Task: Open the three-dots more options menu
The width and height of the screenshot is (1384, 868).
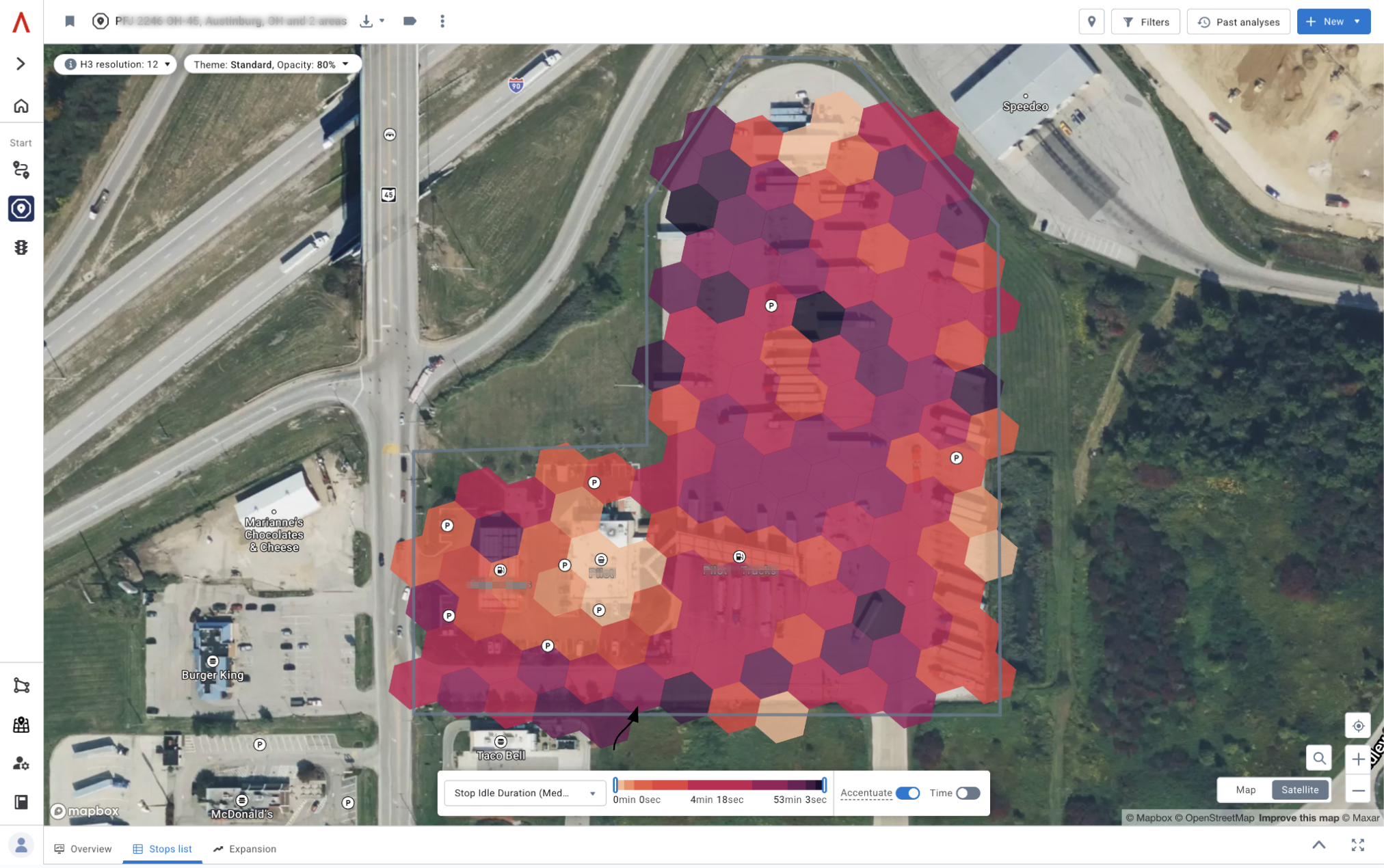Action: click(442, 21)
